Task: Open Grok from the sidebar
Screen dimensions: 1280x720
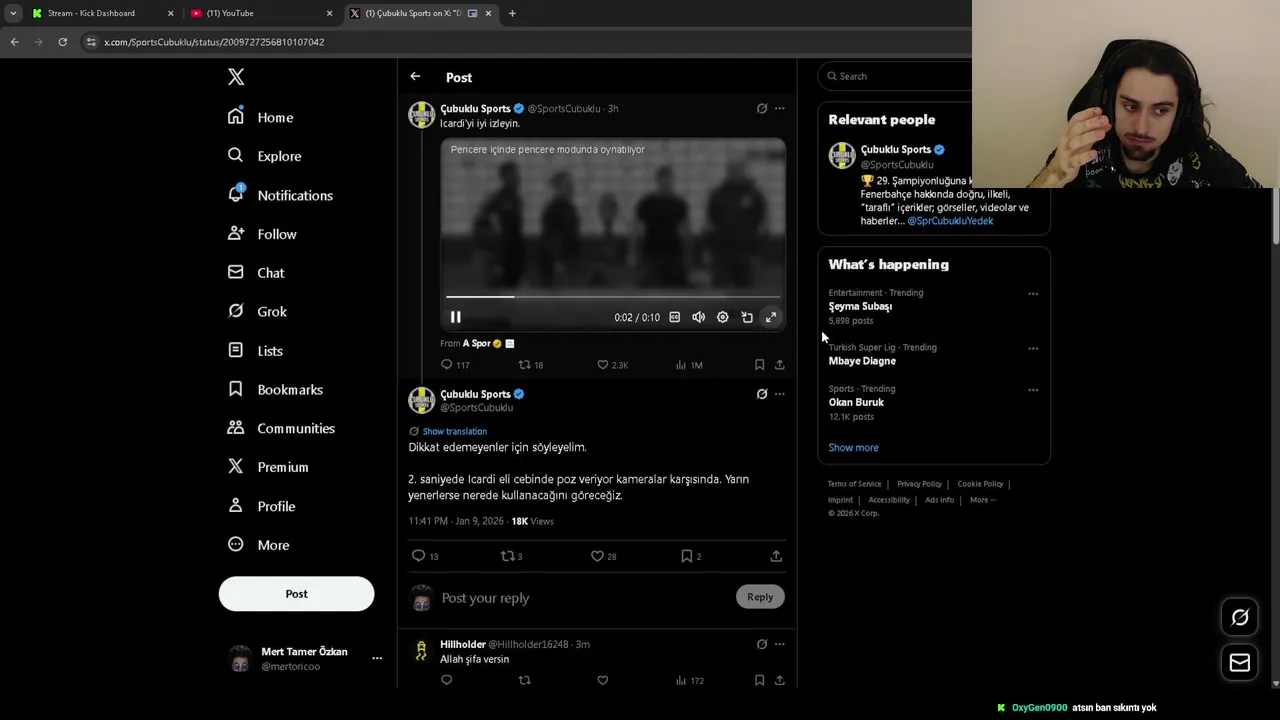Action: pos(257,312)
